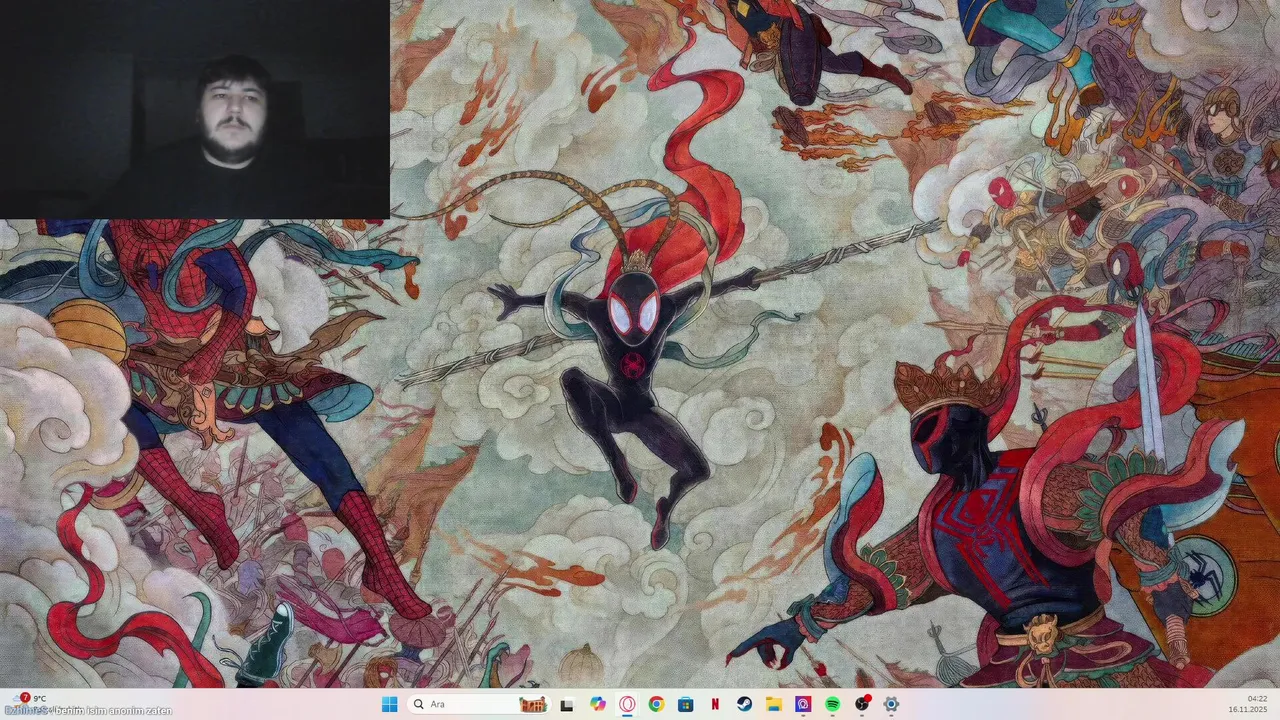
Task: Open OBS Studio with red recording dot
Action: 862,704
